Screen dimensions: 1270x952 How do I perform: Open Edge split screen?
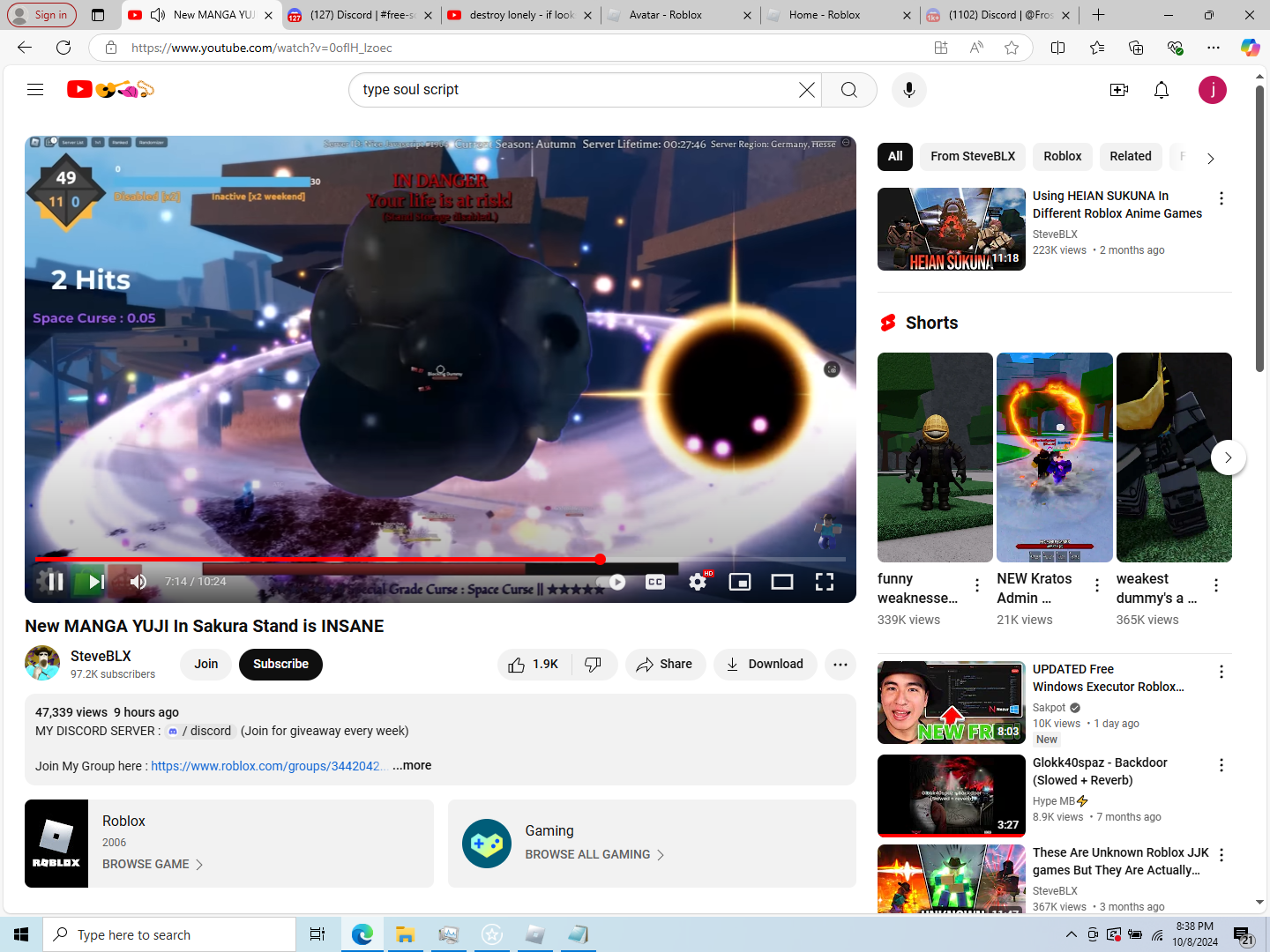click(1058, 48)
